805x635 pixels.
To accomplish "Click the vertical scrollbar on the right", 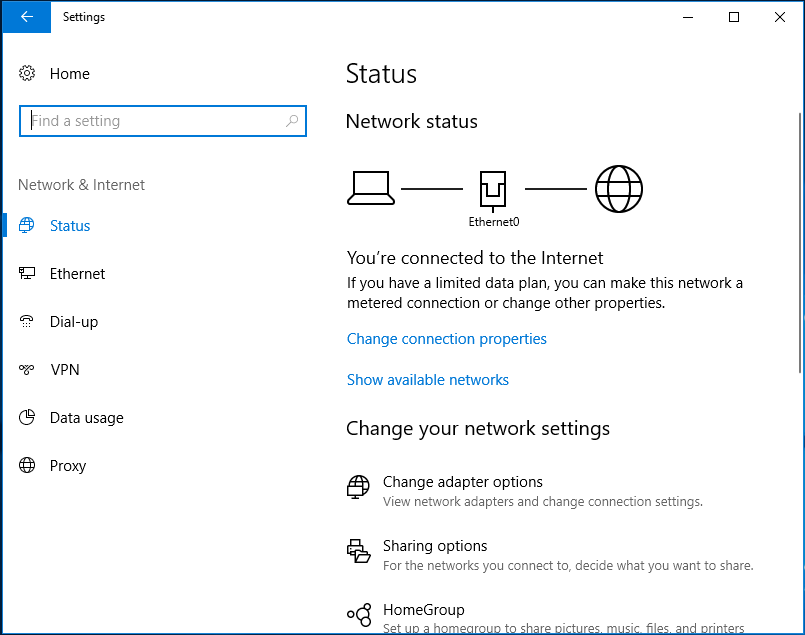I will coord(800,242).
